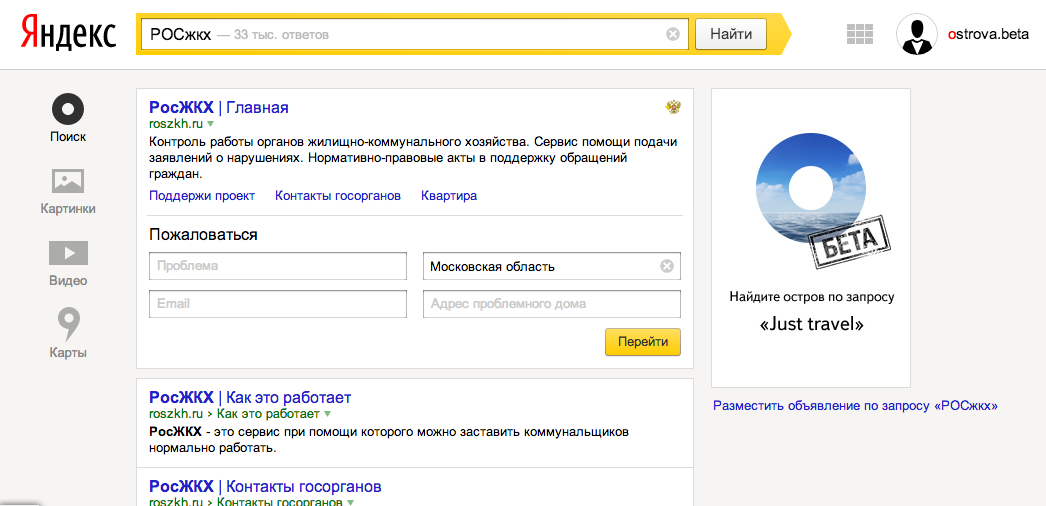Switch to Видео search
Image resolution: width=1046 pixels, height=506 pixels.
pyautogui.click(x=68, y=264)
